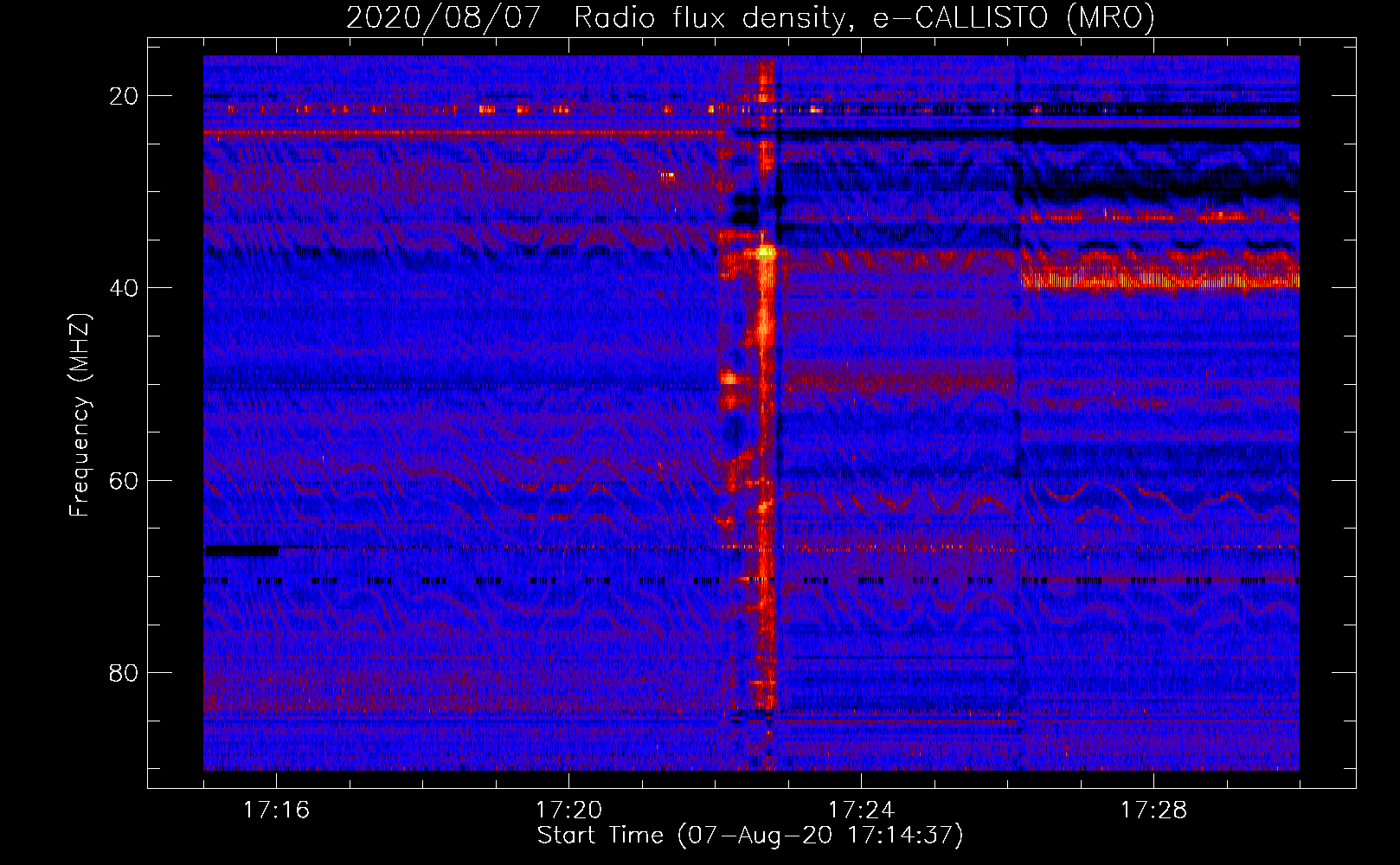Click the frequency tick label '40'

coord(125,288)
